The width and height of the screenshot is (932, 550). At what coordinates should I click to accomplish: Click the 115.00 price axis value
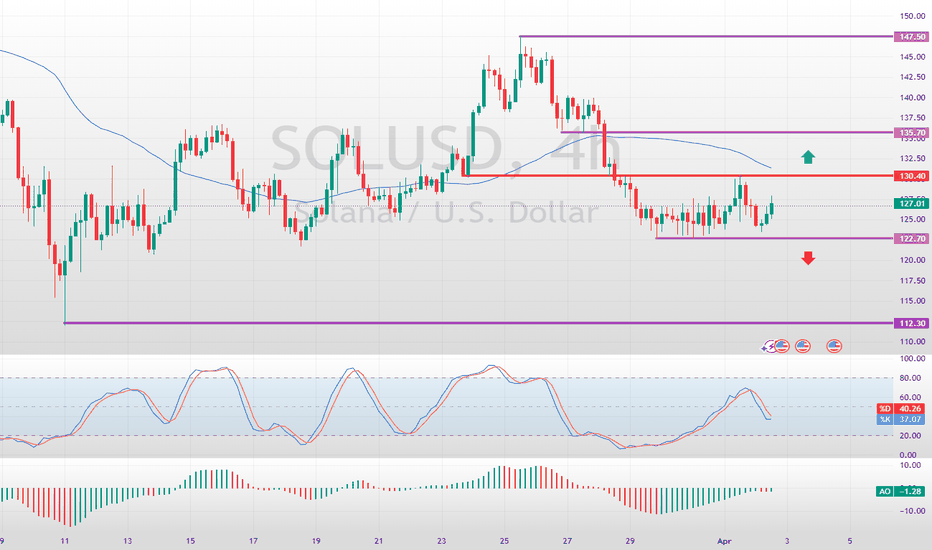click(x=912, y=301)
